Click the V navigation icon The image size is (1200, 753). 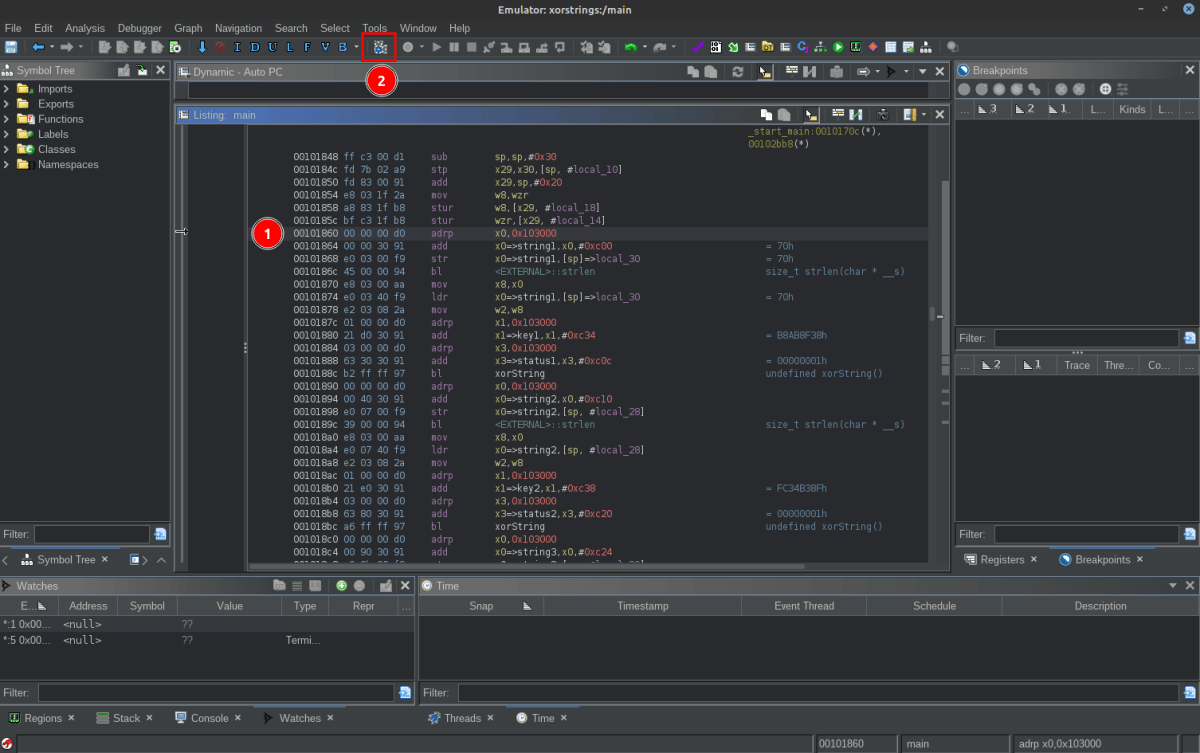coord(324,47)
